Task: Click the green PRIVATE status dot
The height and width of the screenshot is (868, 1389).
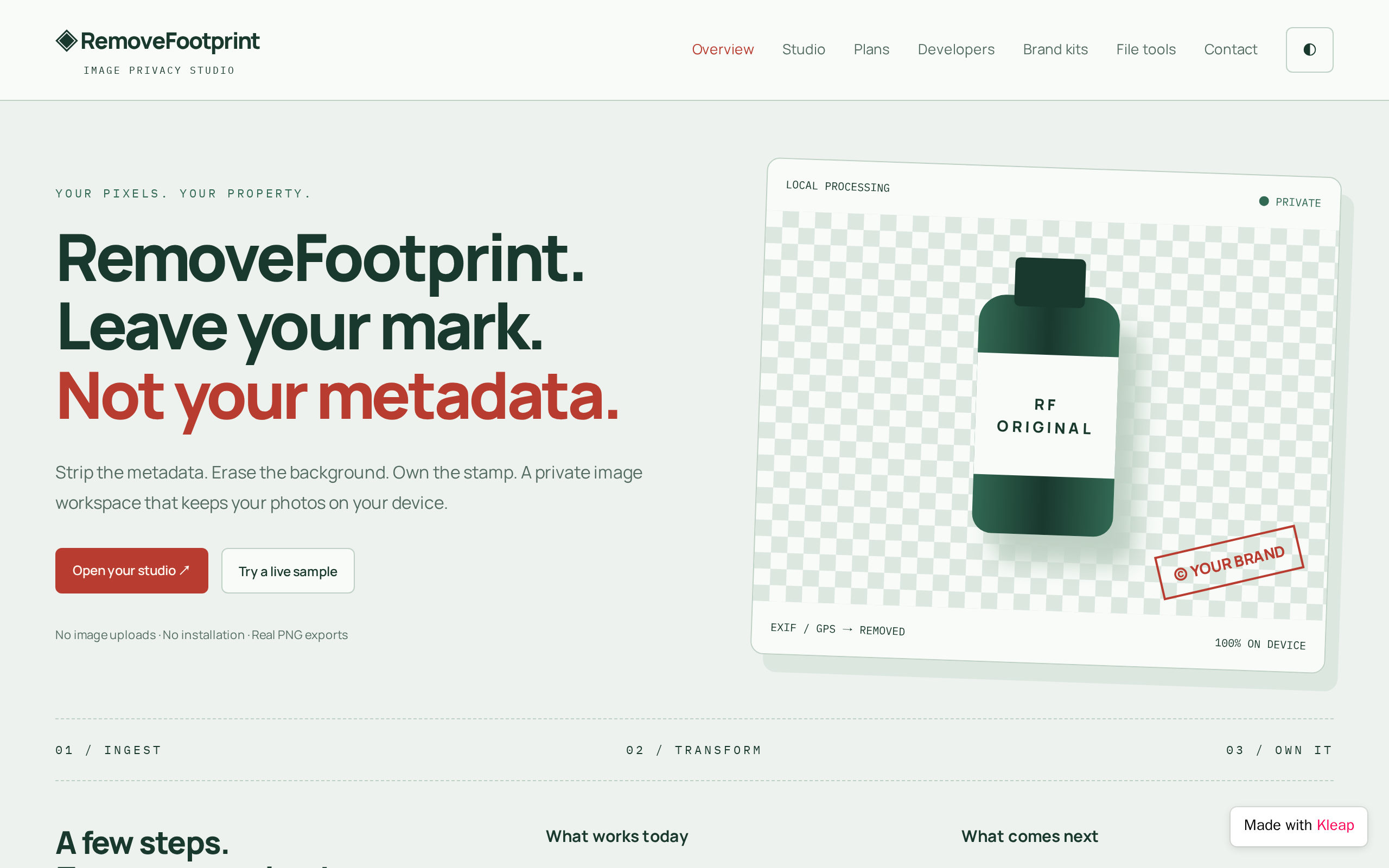Action: click(1263, 201)
